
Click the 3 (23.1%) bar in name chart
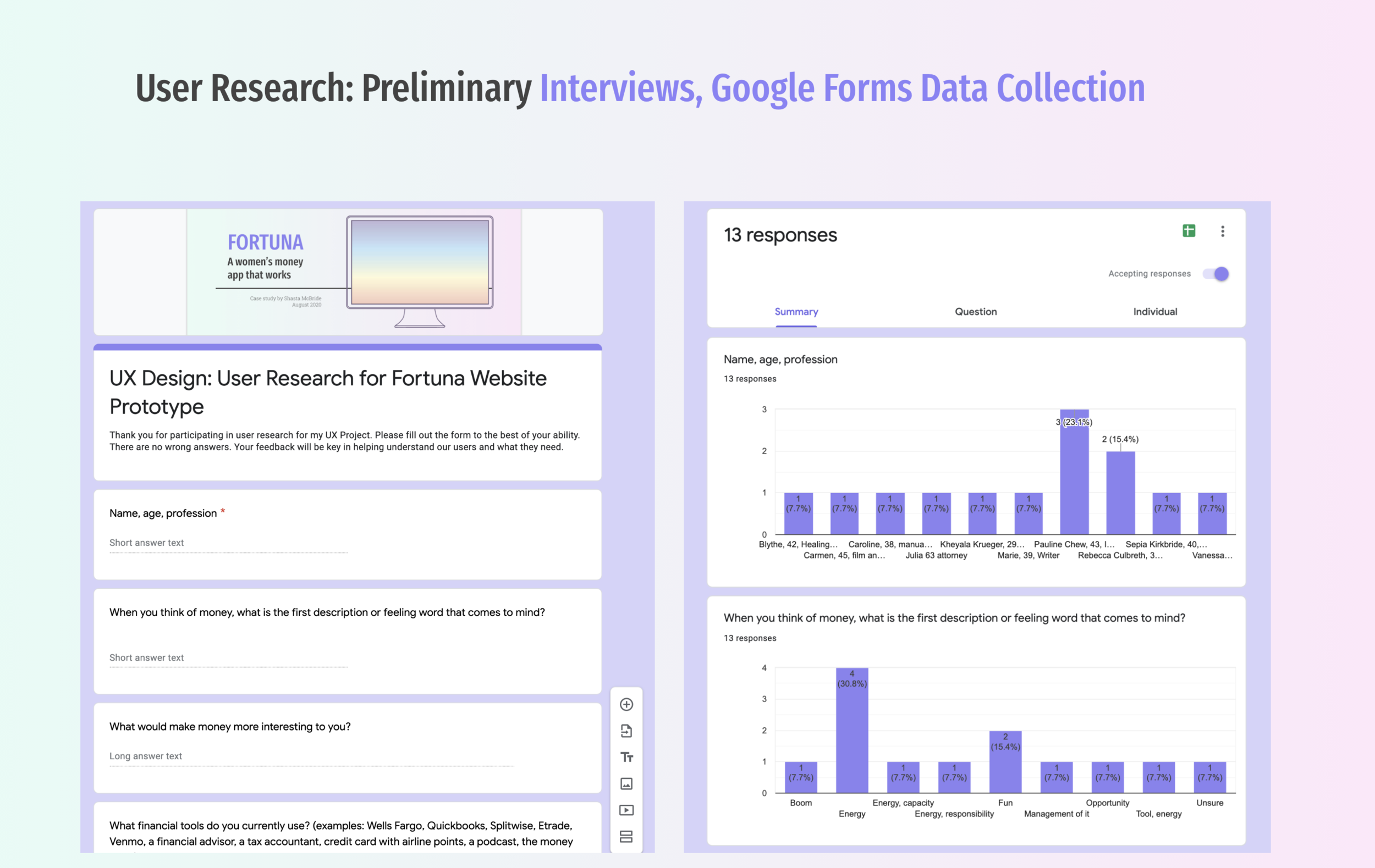[x=1074, y=472]
